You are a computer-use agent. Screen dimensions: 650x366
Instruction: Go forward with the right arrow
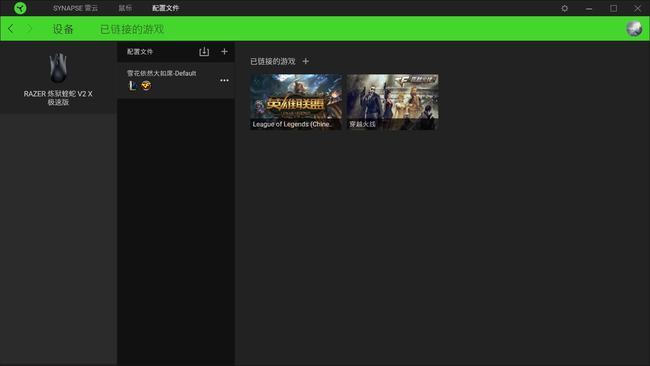click(29, 29)
